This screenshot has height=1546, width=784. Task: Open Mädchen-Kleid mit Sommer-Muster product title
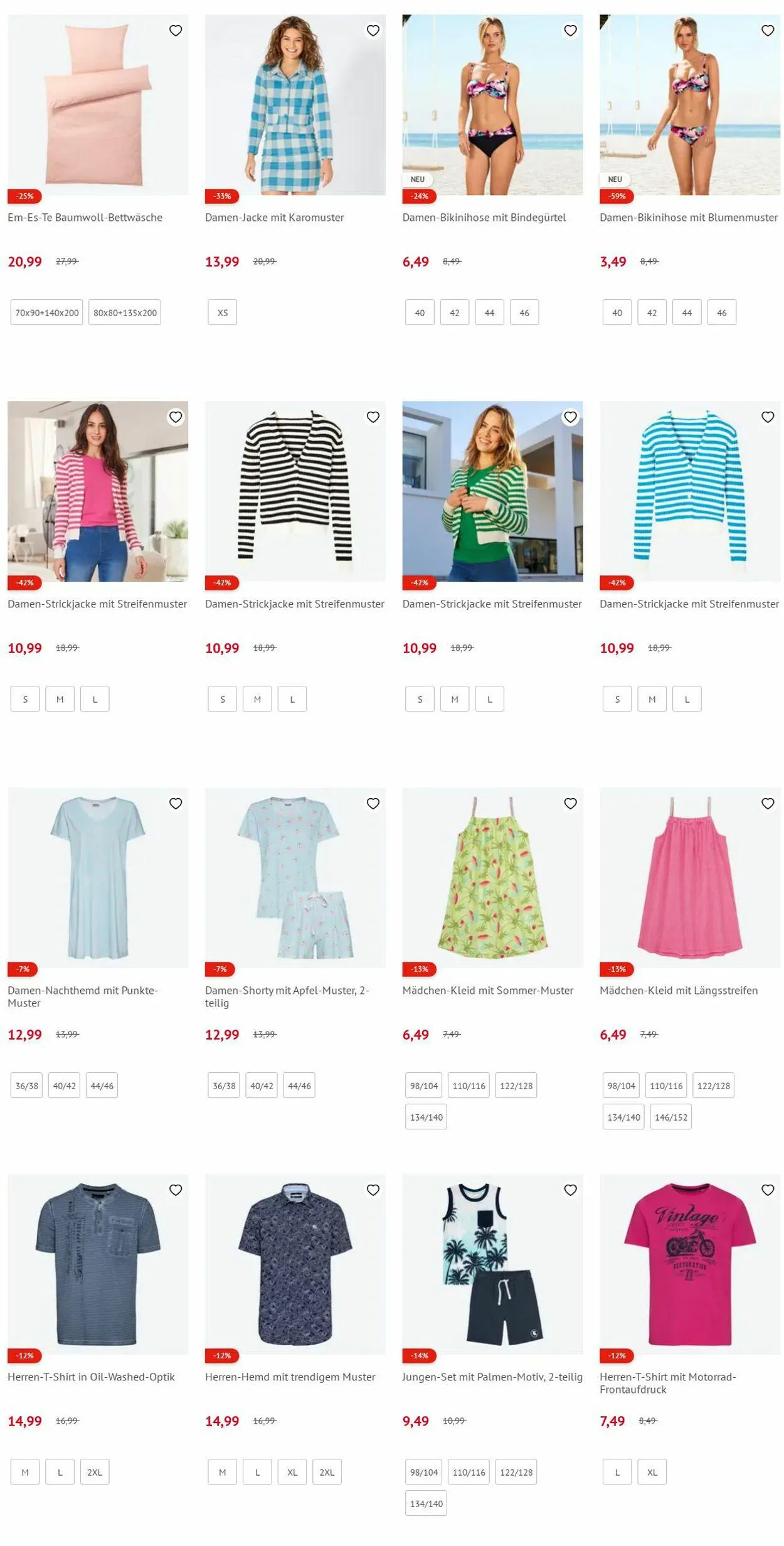click(488, 991)
